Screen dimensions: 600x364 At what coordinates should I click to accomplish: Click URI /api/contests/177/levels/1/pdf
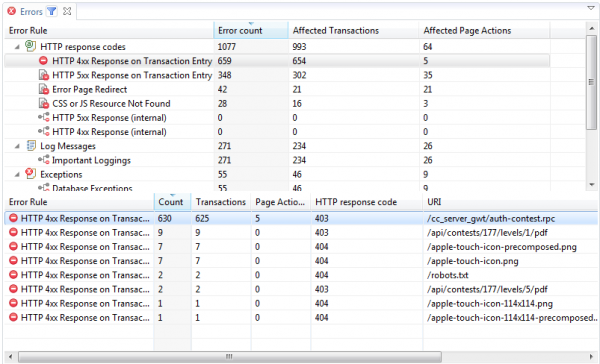(487, 233)
